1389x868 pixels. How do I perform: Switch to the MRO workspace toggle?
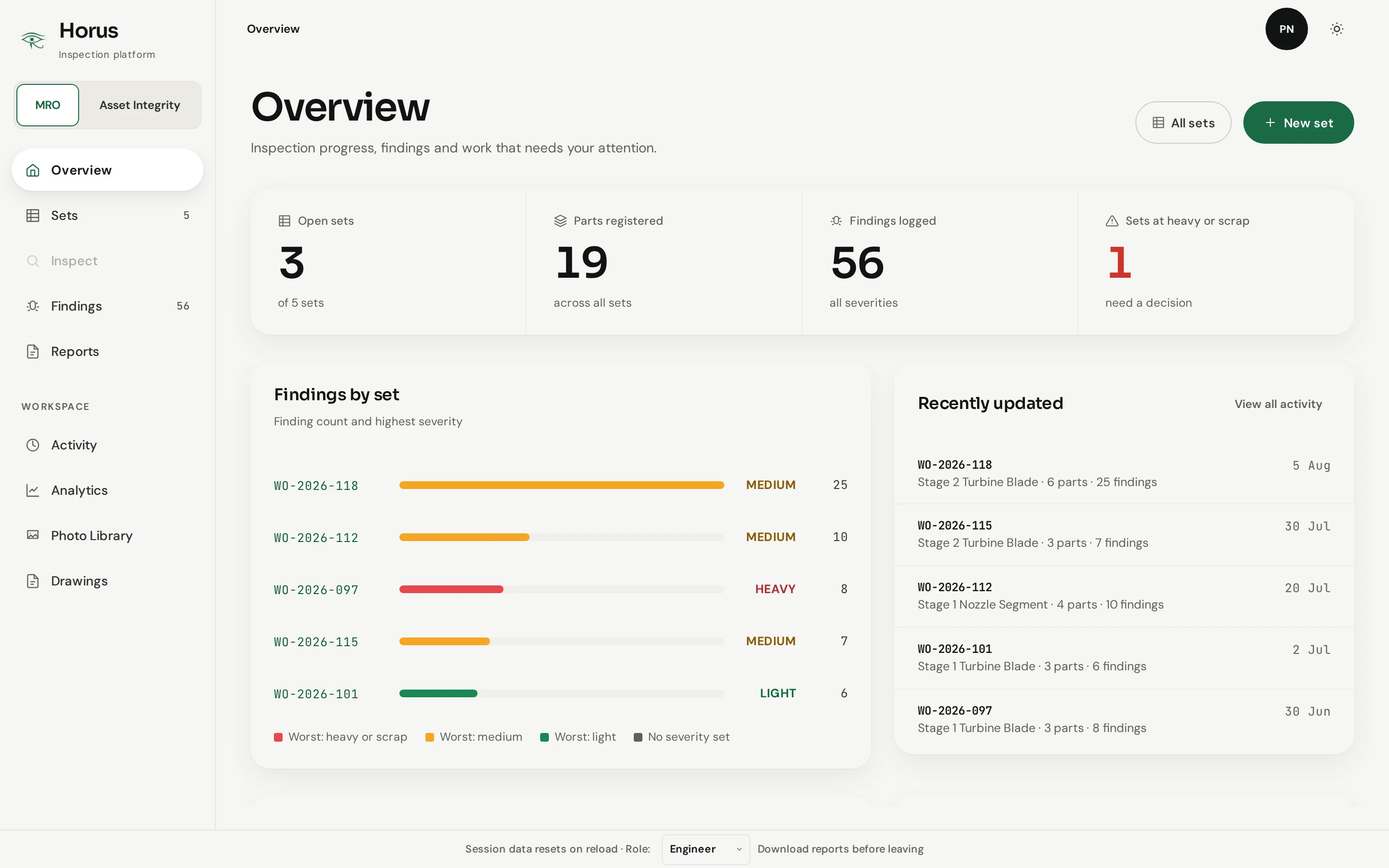click(48, 105)
